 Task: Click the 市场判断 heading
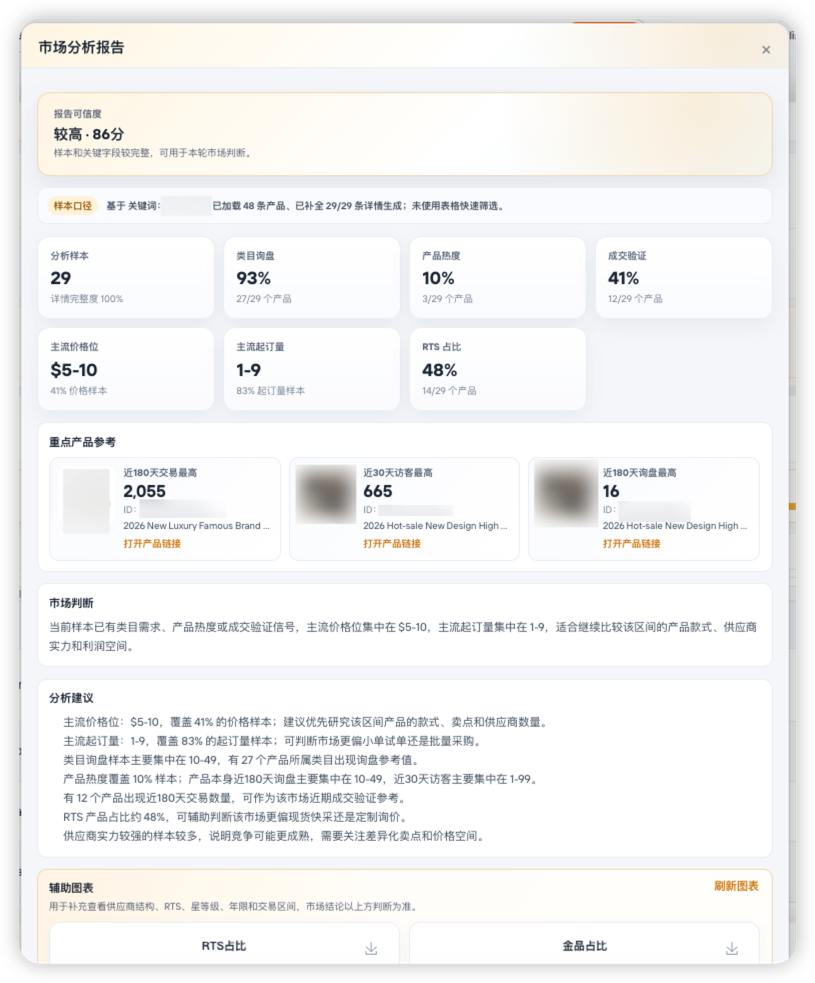point(71,603)
